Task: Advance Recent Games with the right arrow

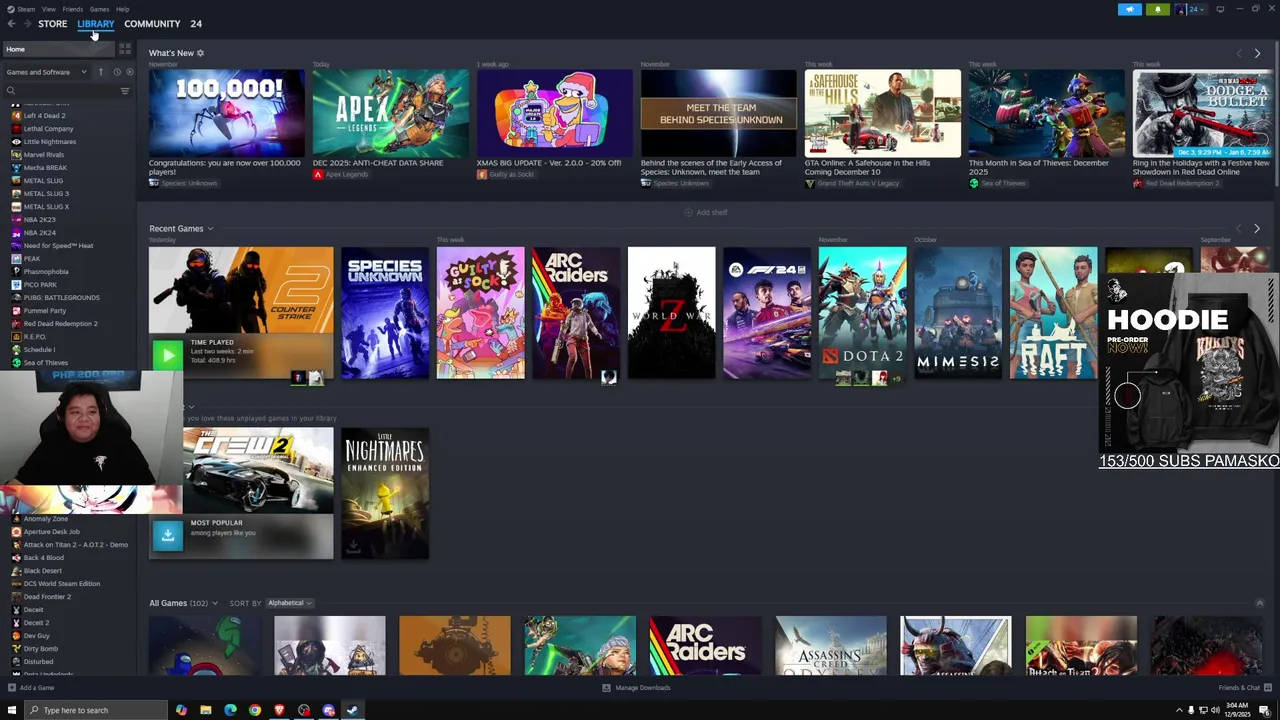Action: (1257, 229)
